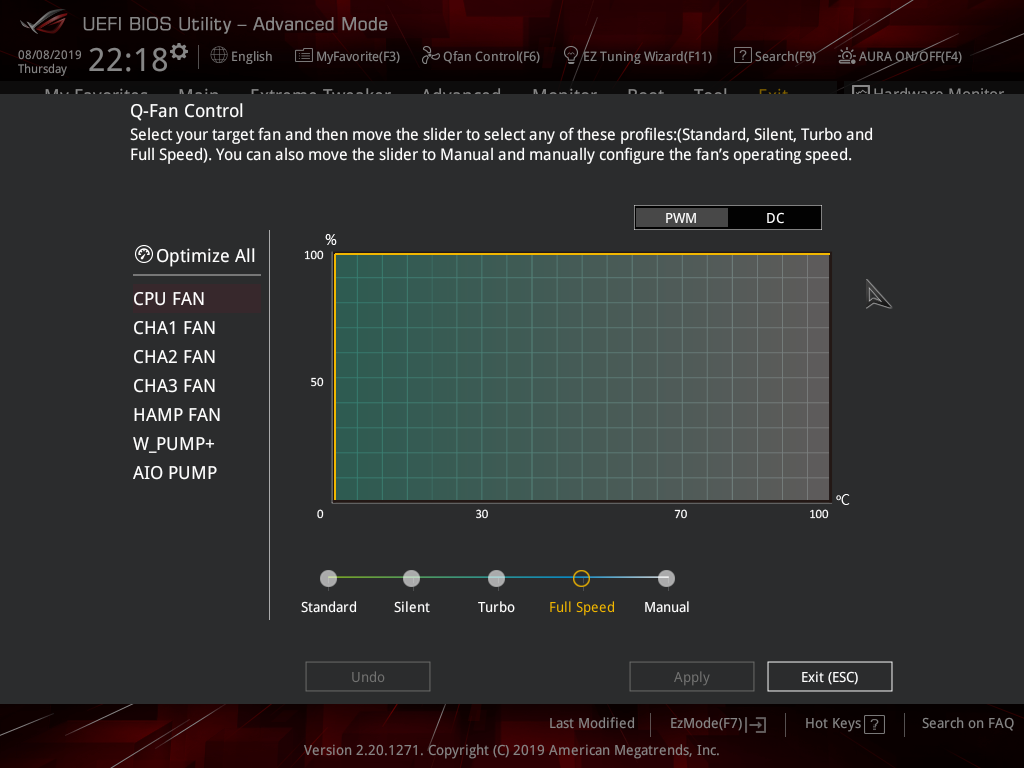Click the Optimize All fan icon
1024x768 pixels.
click(143, 255)
